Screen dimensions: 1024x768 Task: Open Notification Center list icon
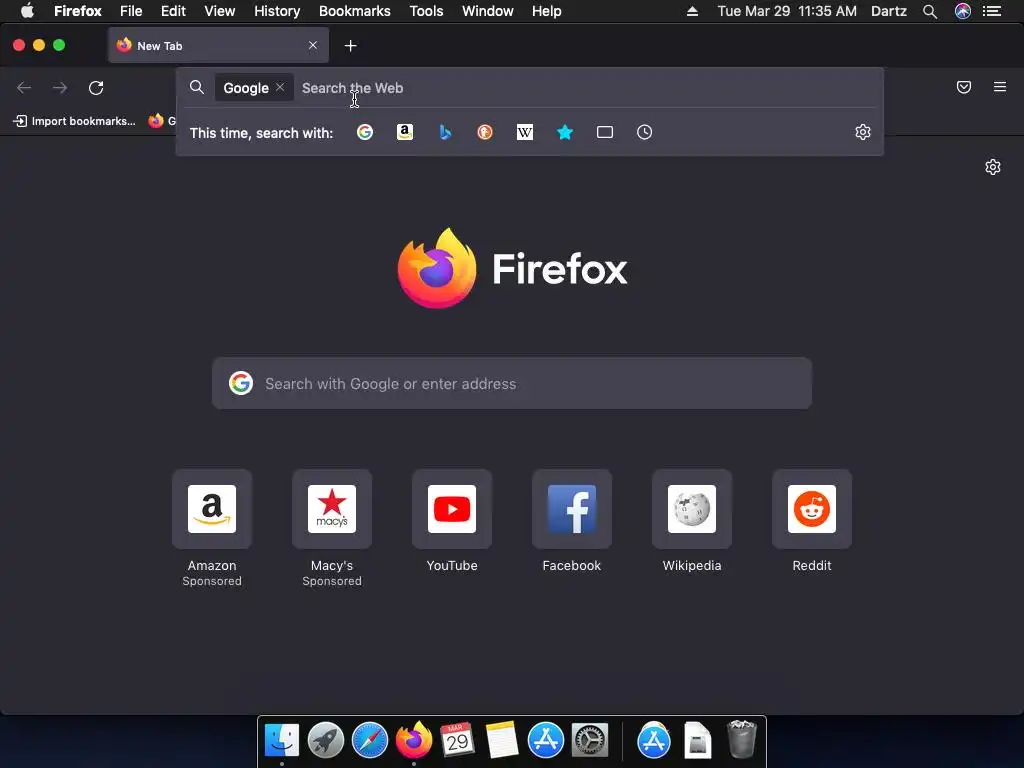pyautogui.click(x=992, y=11)
